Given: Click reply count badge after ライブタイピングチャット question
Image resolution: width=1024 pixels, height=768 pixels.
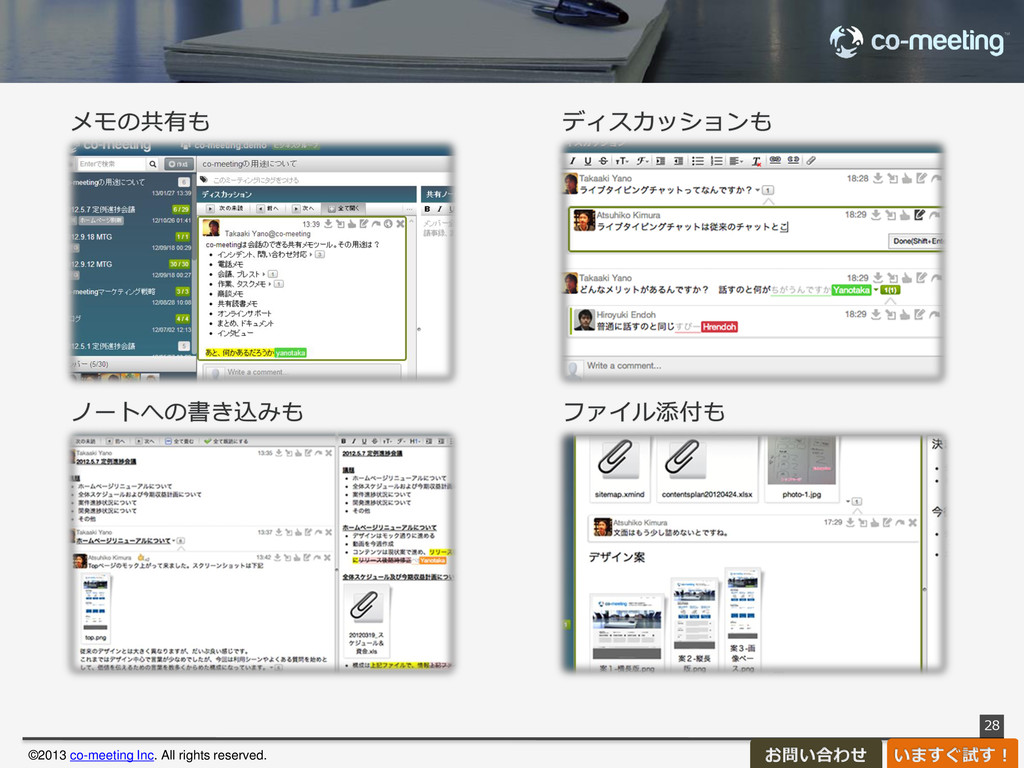Looking at the screenshot, I should [768, 190].
